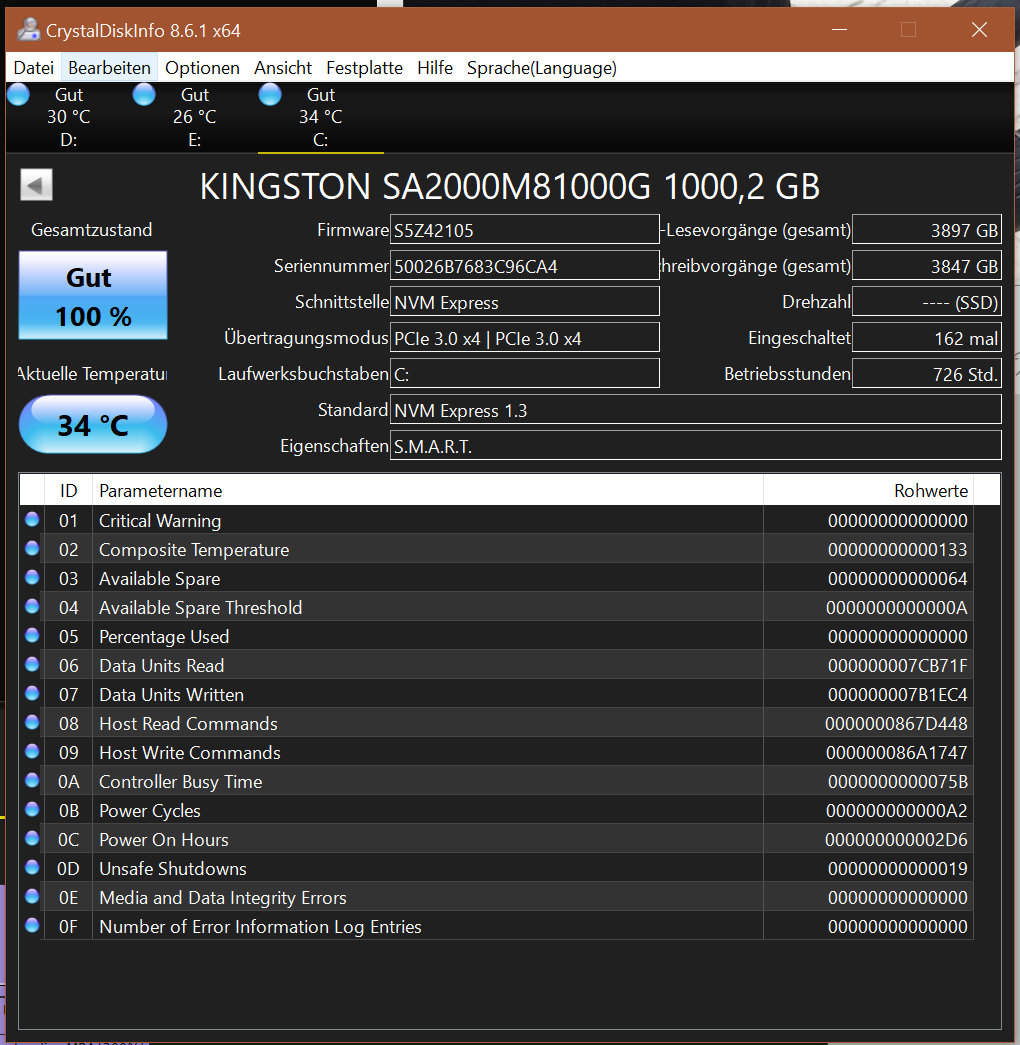This screenshot has width=1020, height=1045.
Task: Click the Eigenschaften field S.M.A.R.T.
Action: click(695, 446)
